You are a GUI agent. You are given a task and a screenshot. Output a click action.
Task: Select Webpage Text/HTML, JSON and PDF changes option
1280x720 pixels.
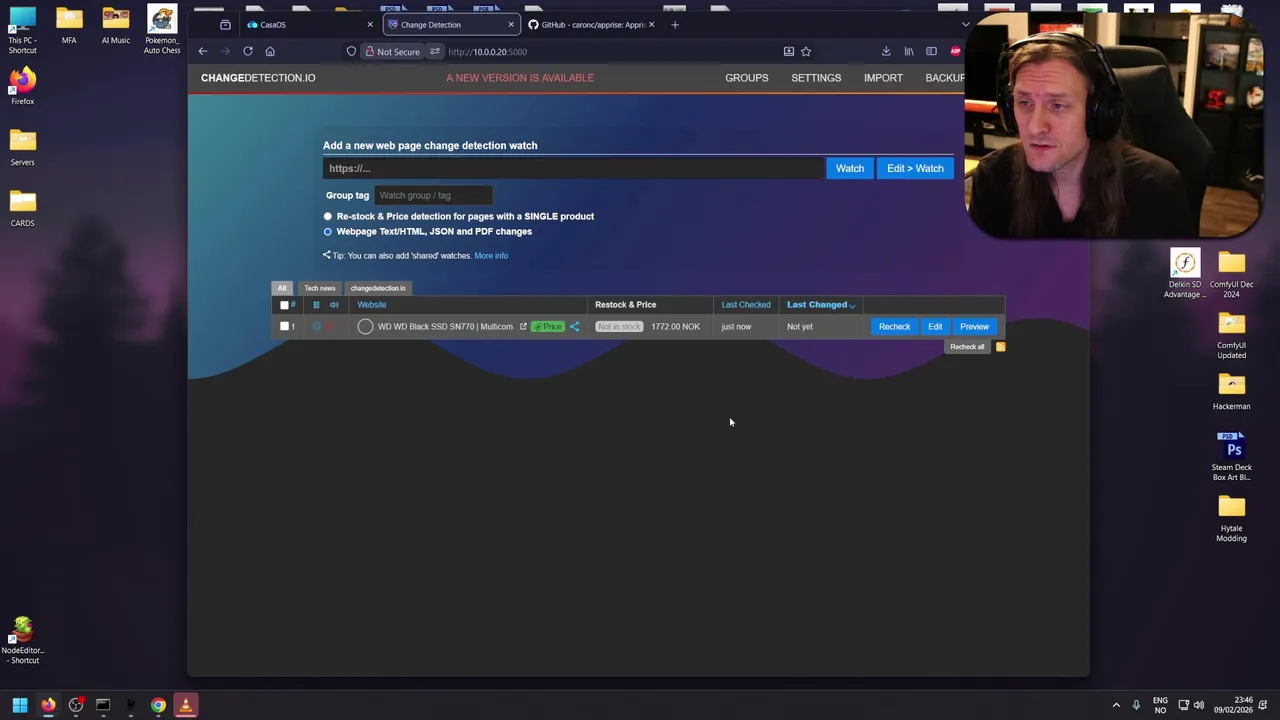328,232
